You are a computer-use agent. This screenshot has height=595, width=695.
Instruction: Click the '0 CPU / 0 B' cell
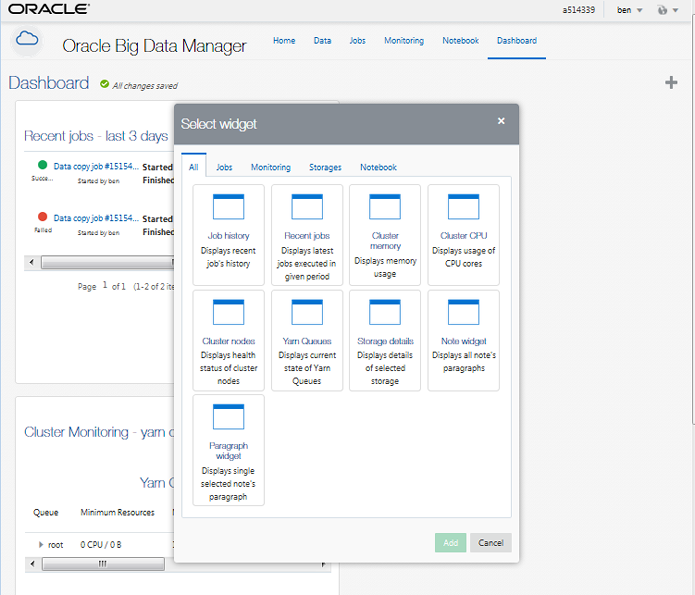101,544
